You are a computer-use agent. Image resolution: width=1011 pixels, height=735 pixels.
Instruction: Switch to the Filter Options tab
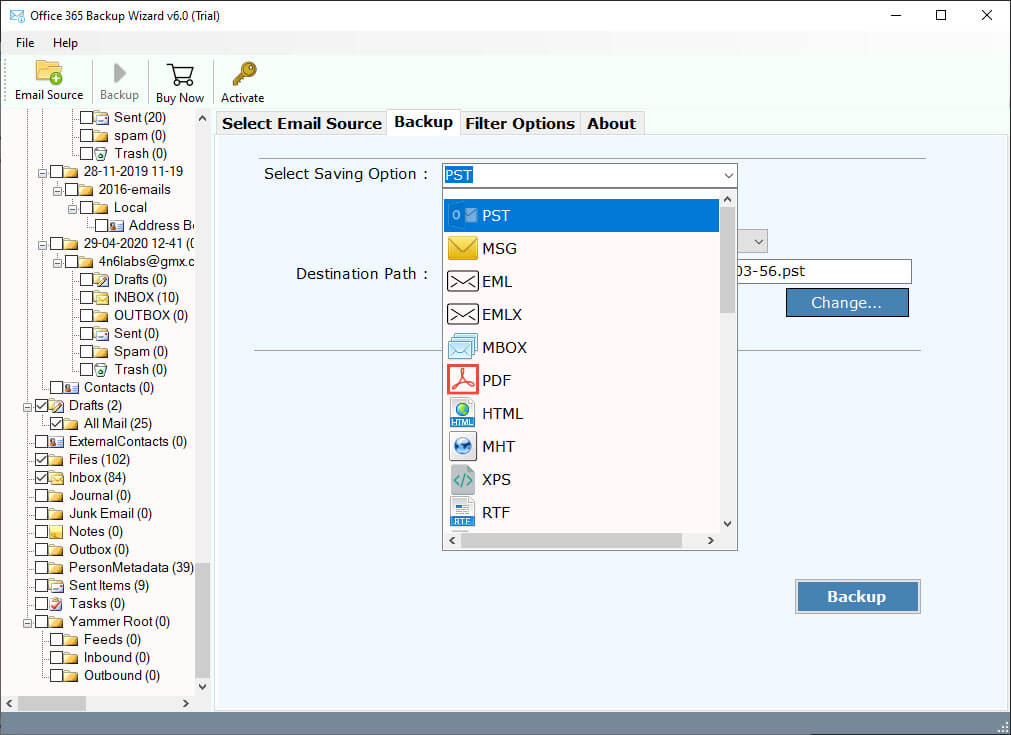pos(520,124)
